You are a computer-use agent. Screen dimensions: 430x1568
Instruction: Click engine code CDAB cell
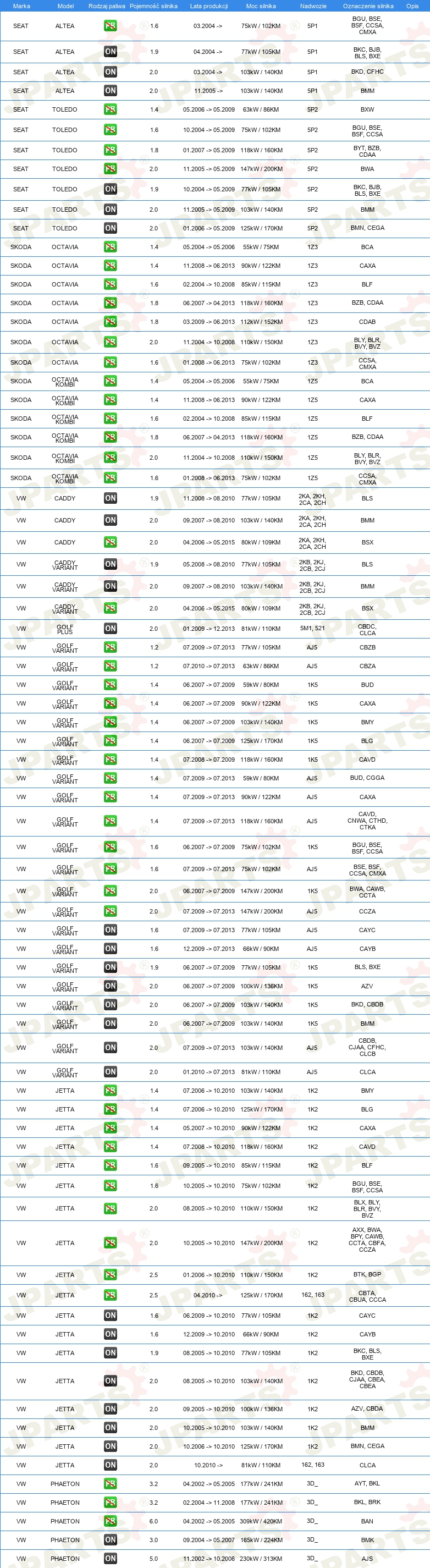coord(367,321)
